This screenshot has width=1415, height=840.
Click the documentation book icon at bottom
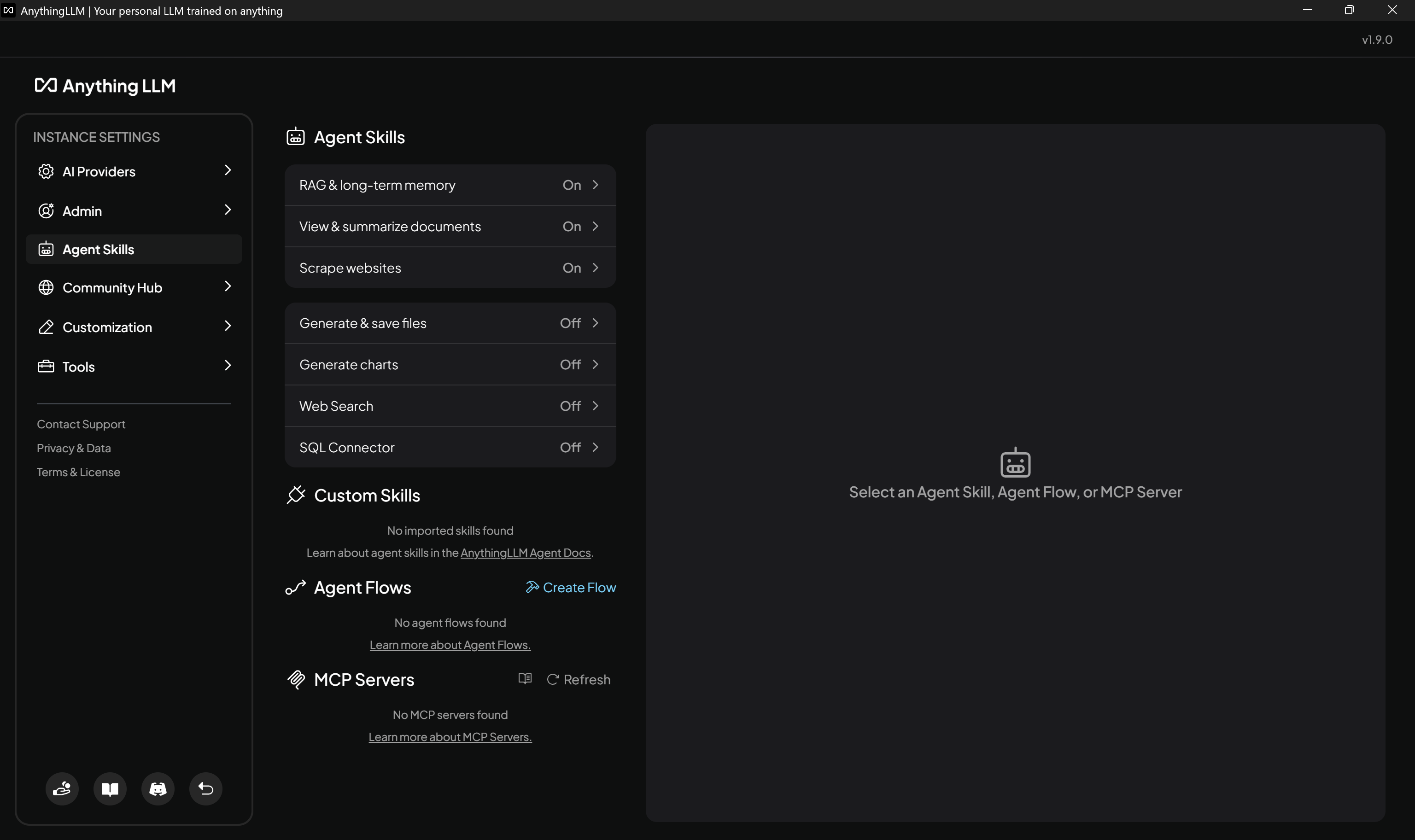[x=110, y=788]
